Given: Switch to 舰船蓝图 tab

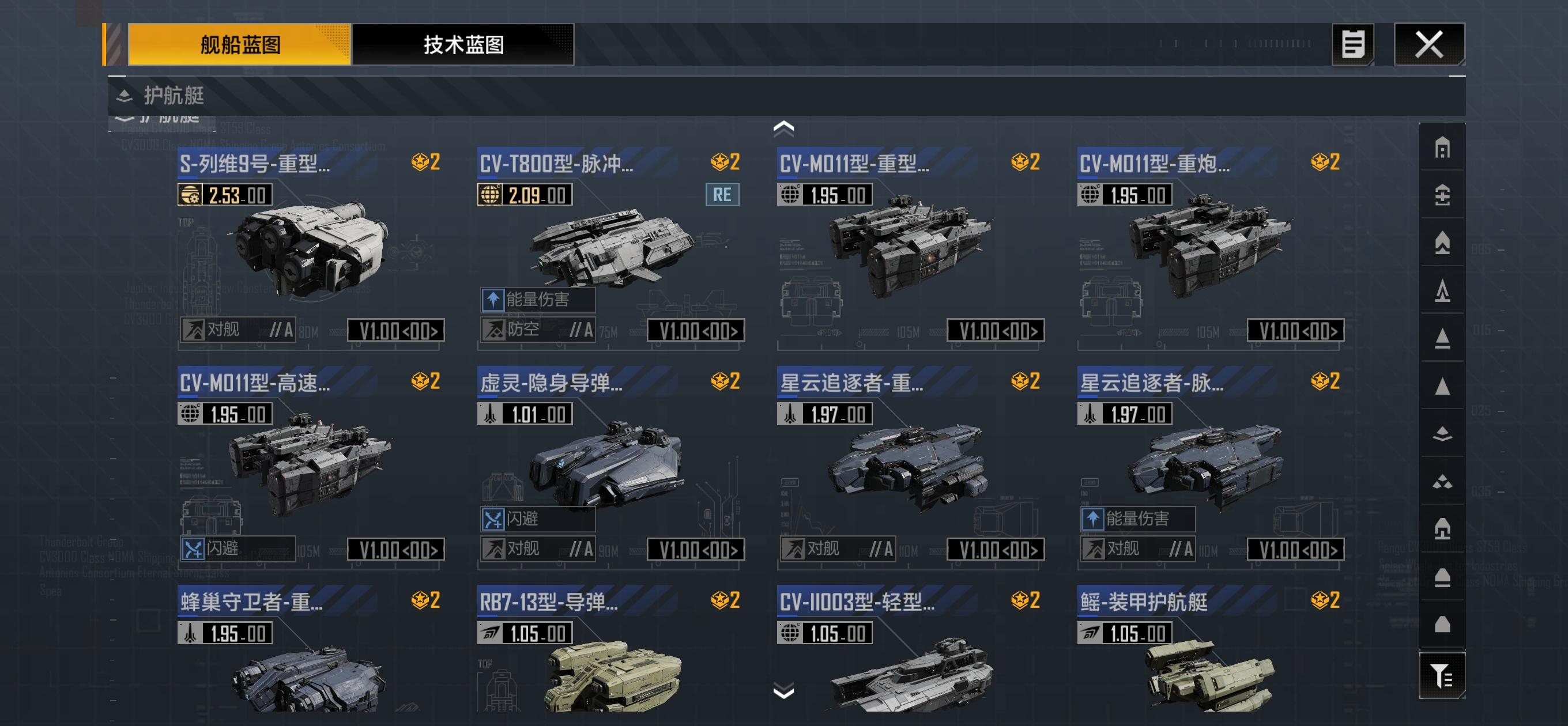Looking at the screenshot, I should coord(239,44).
